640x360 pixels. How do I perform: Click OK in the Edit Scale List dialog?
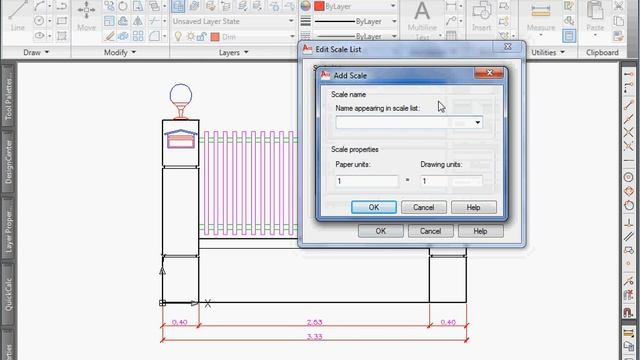click(x=380, y=231)
